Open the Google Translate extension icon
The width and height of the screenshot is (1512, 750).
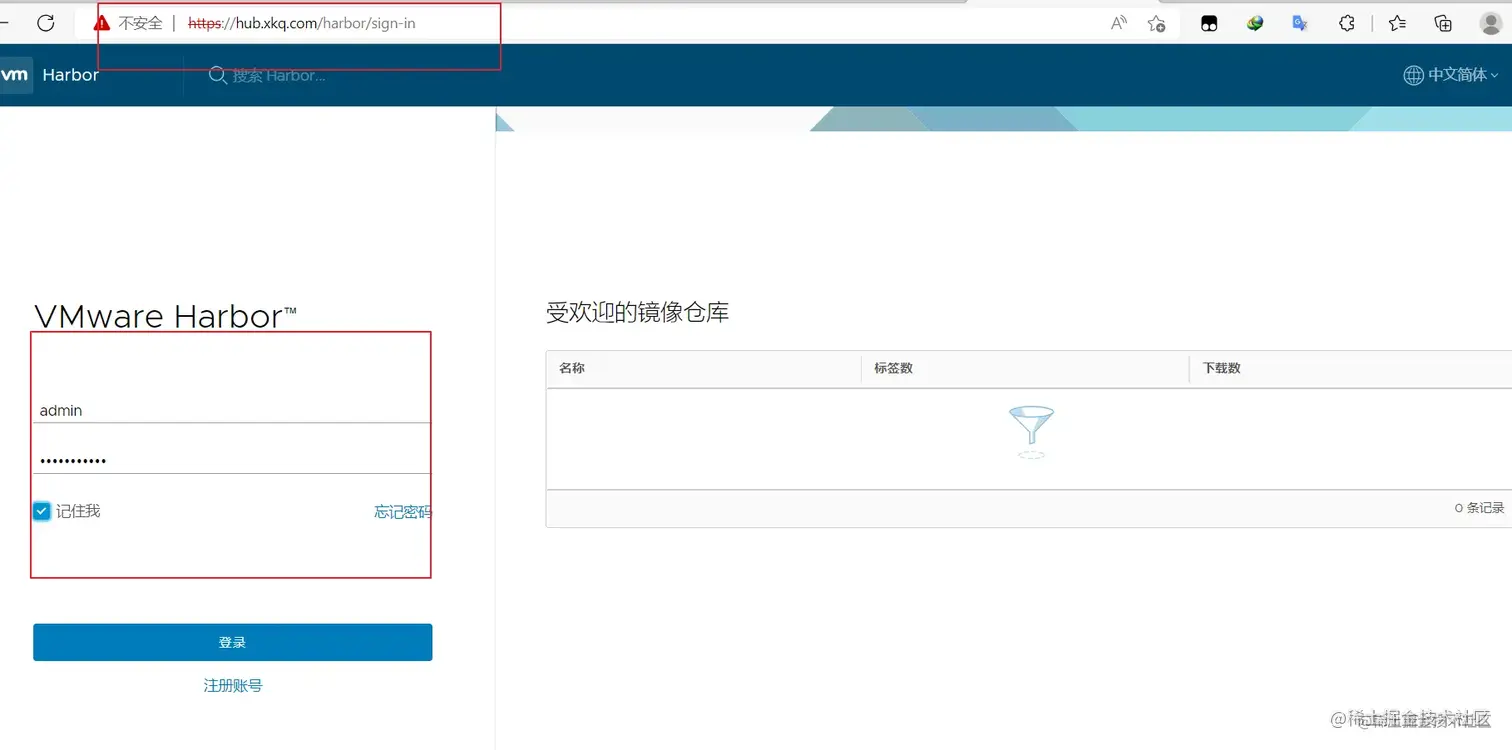[x=1300, y=23]
